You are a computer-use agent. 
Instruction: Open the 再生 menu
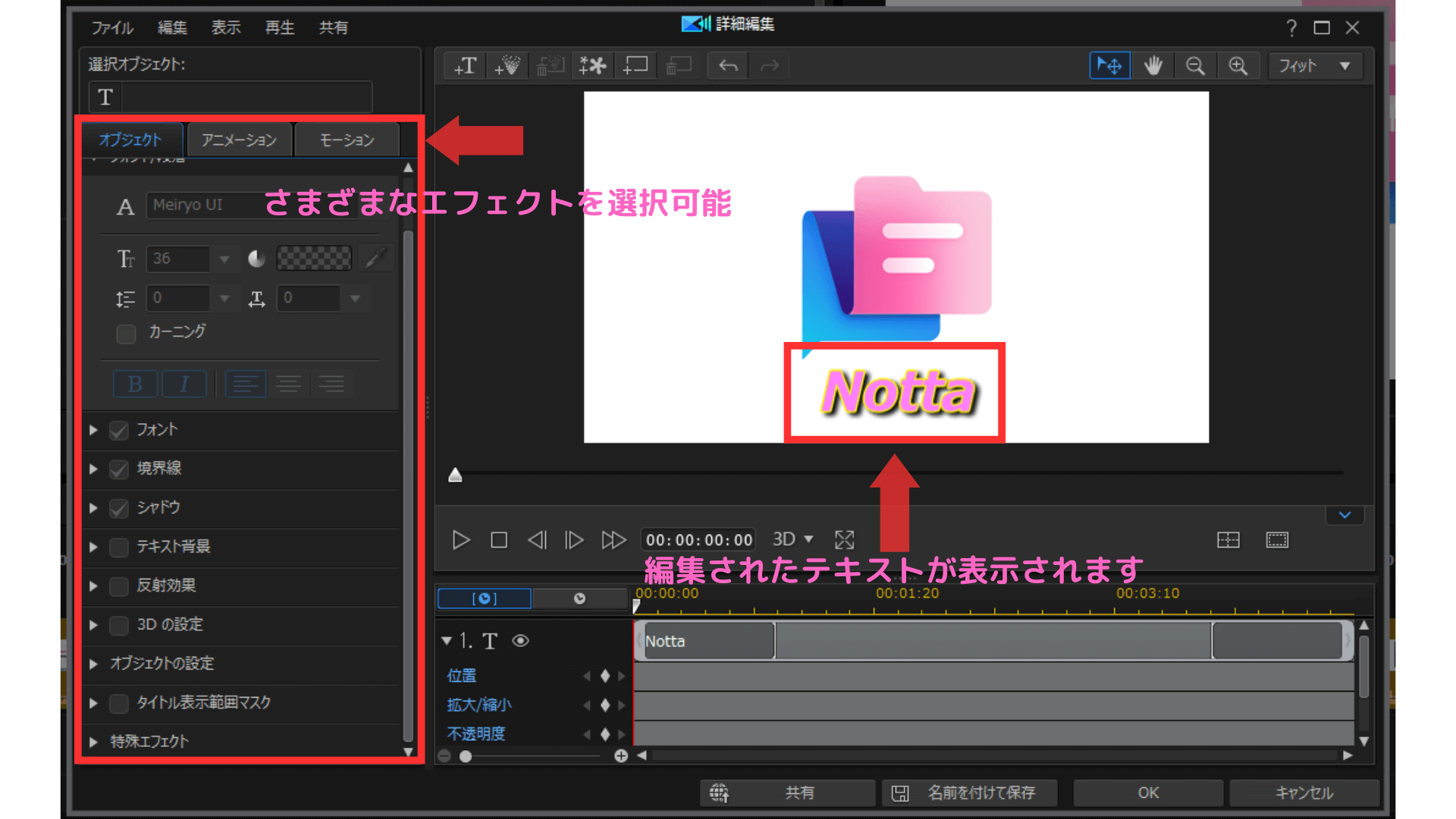(280, 28)
